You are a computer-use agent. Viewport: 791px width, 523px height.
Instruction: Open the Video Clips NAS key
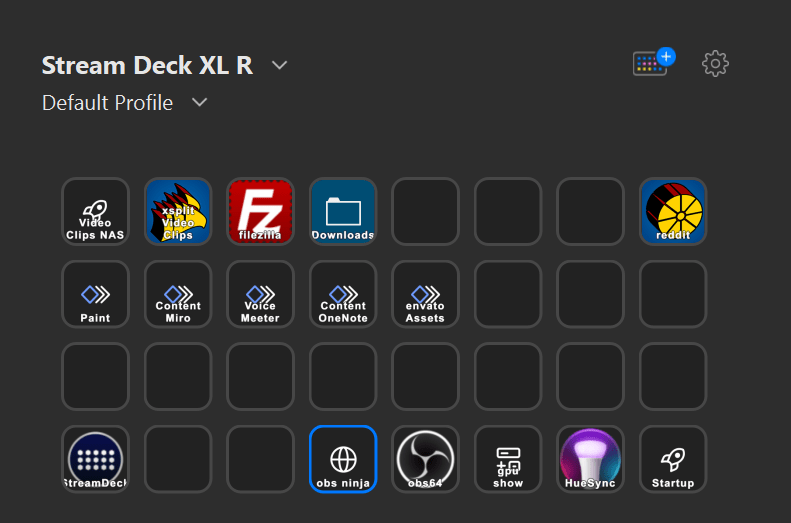95,211
